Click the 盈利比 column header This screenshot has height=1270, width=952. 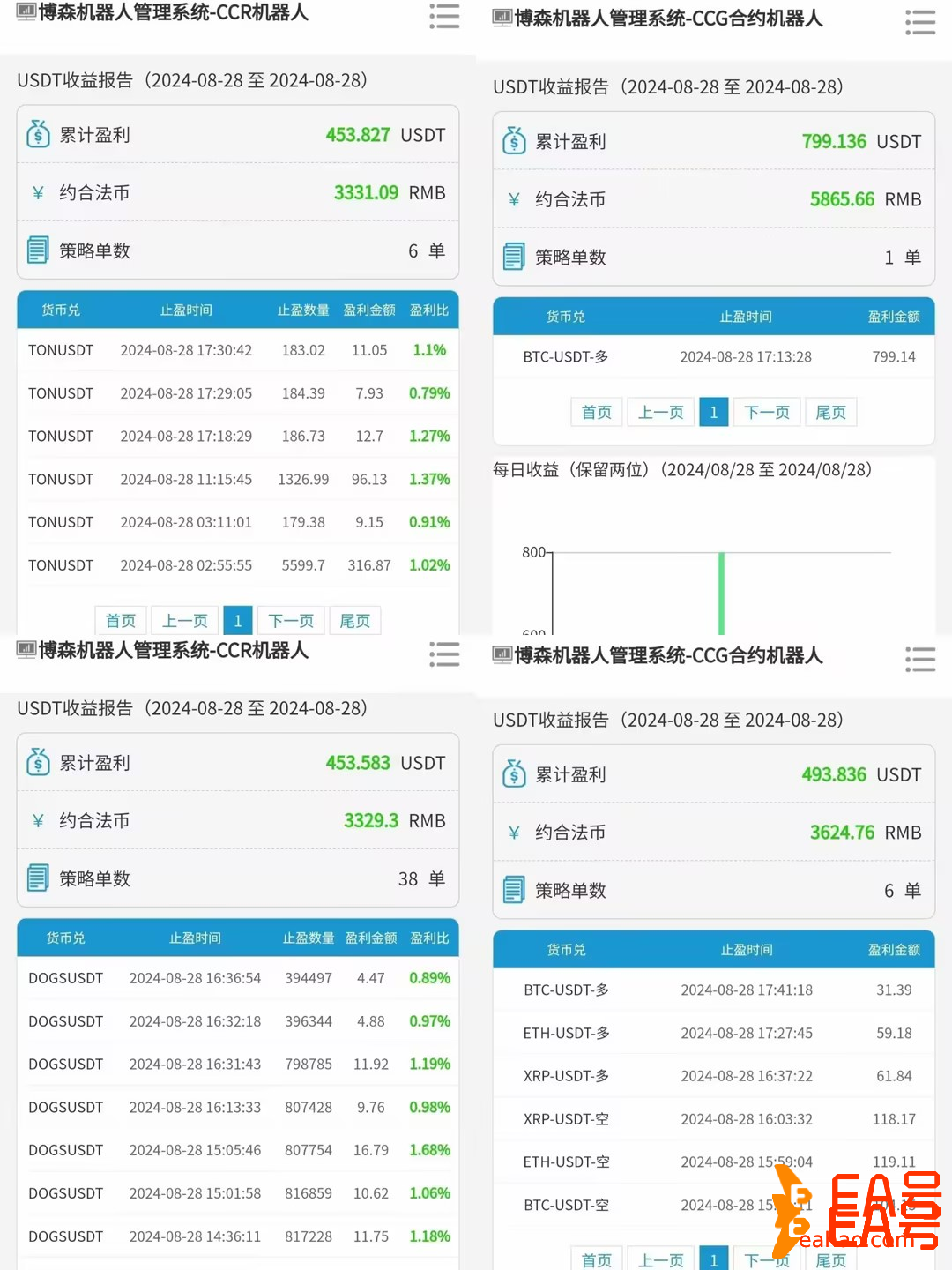pos(429,310)
